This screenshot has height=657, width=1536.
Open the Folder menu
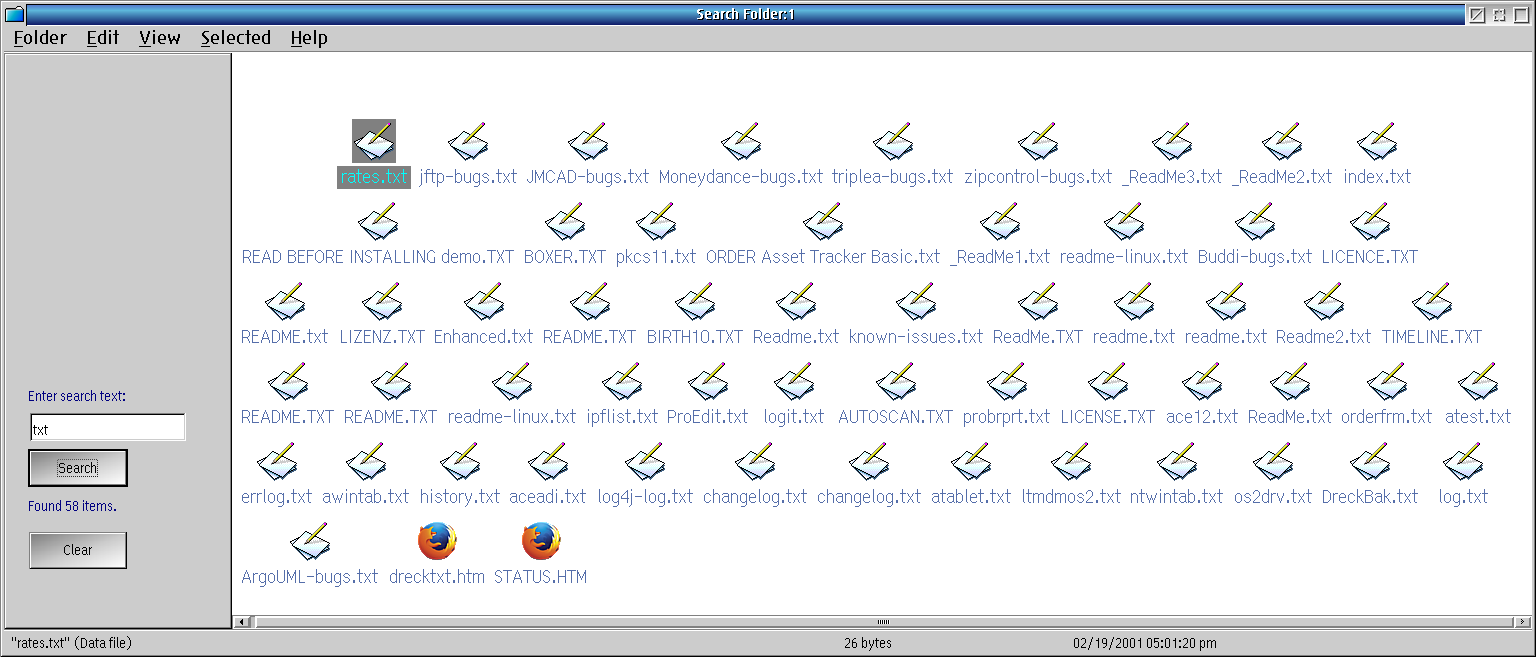[40, 38]
